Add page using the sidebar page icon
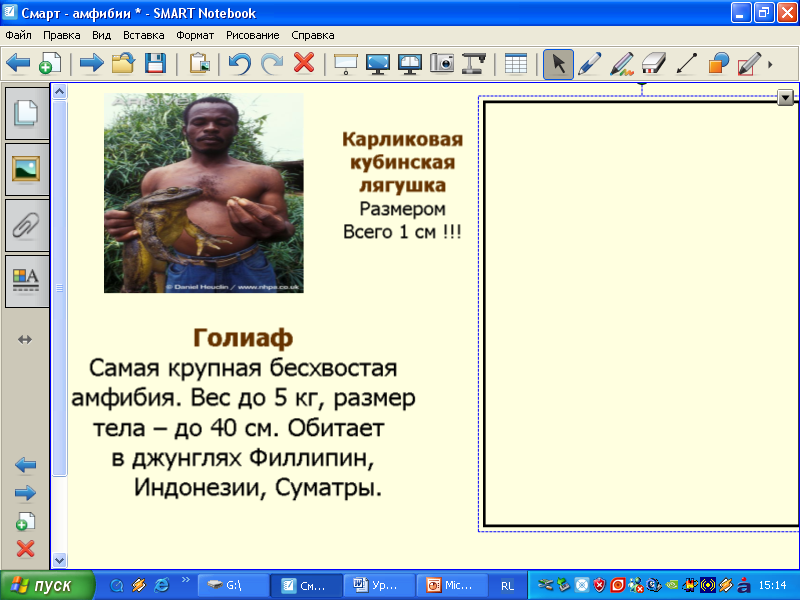The width and height of the screenshot is (800, 600). (x=26, y=521)
